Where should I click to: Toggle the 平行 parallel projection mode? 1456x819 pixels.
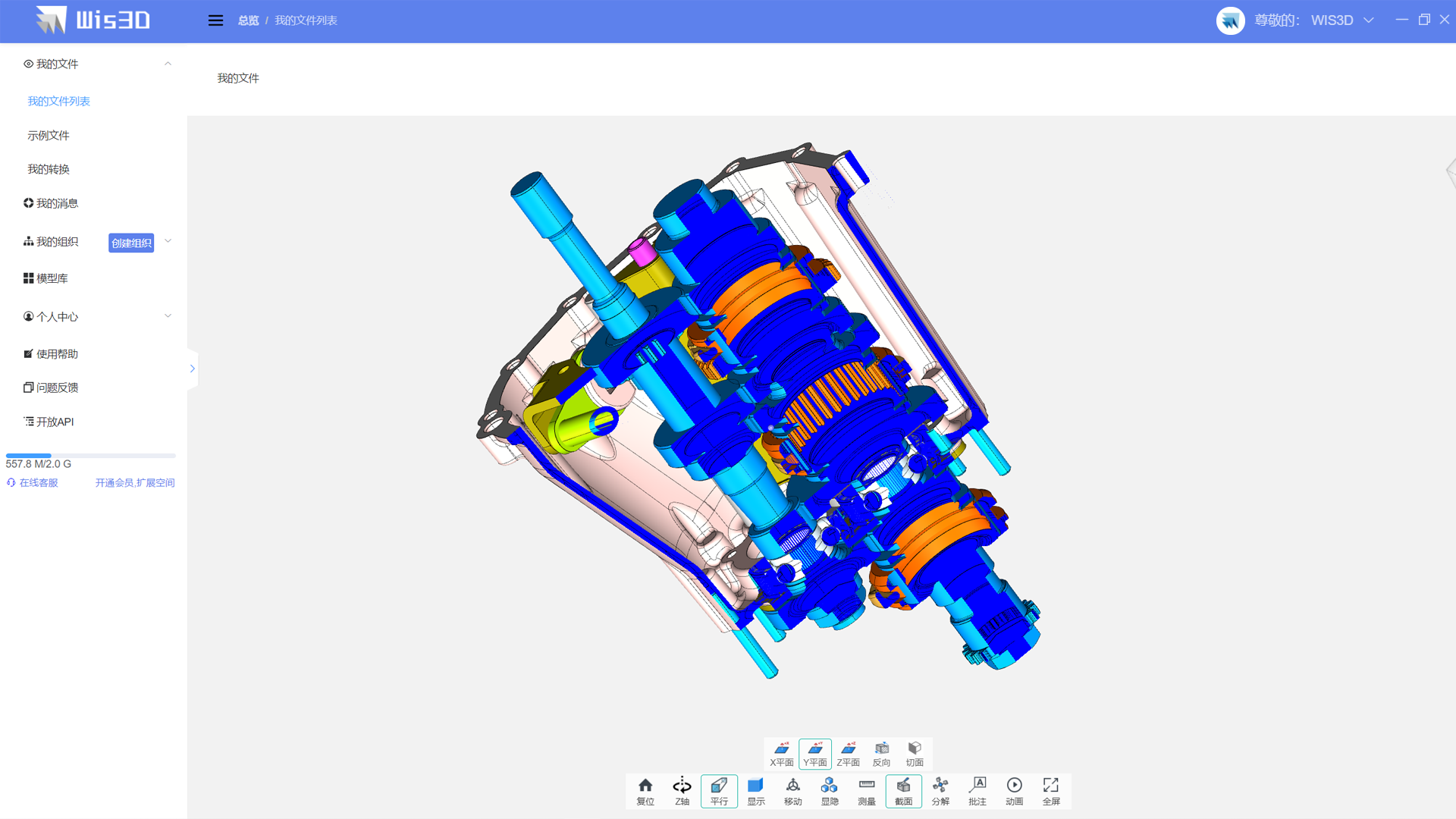(719, 791)
